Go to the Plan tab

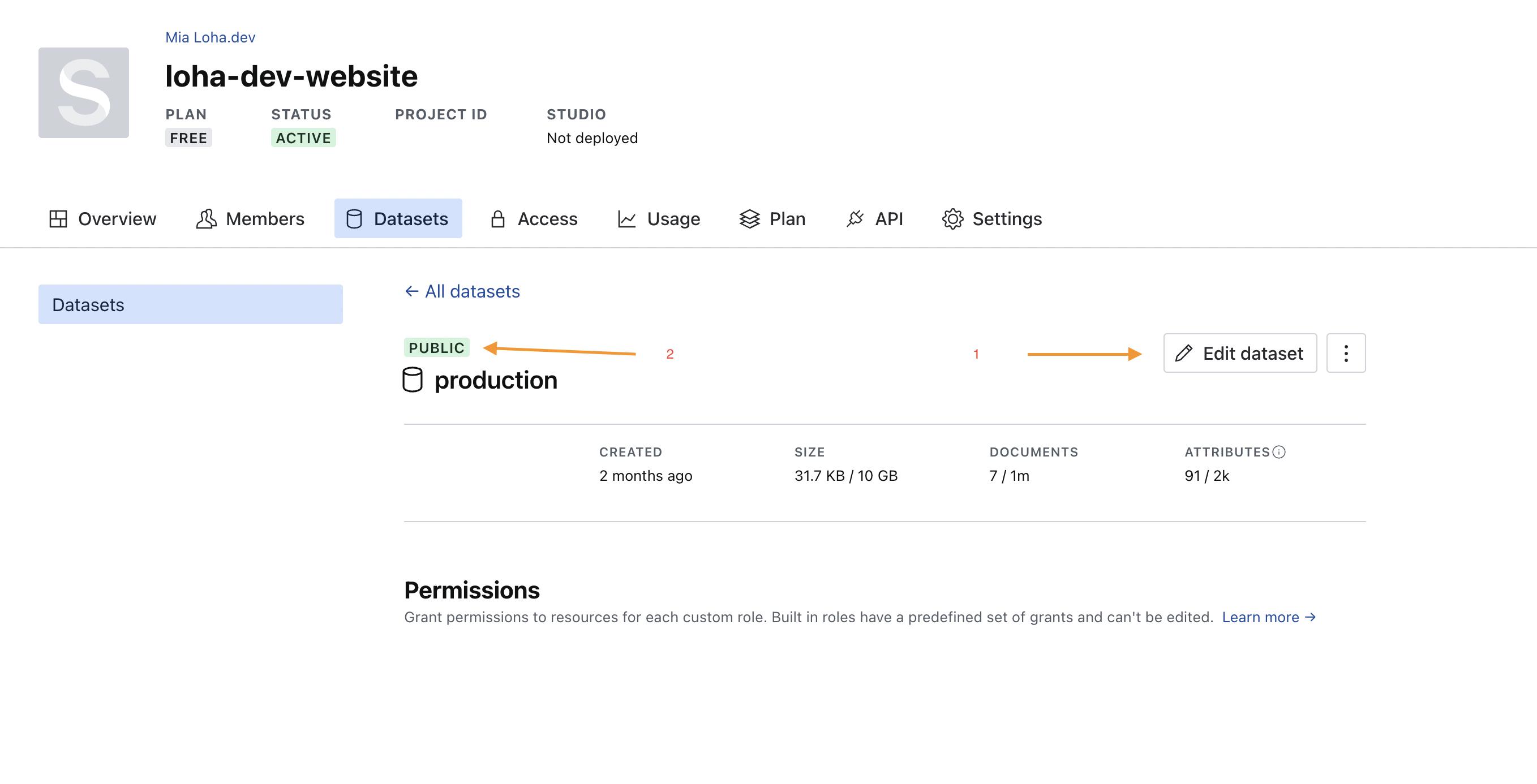[x=772, y=219]
